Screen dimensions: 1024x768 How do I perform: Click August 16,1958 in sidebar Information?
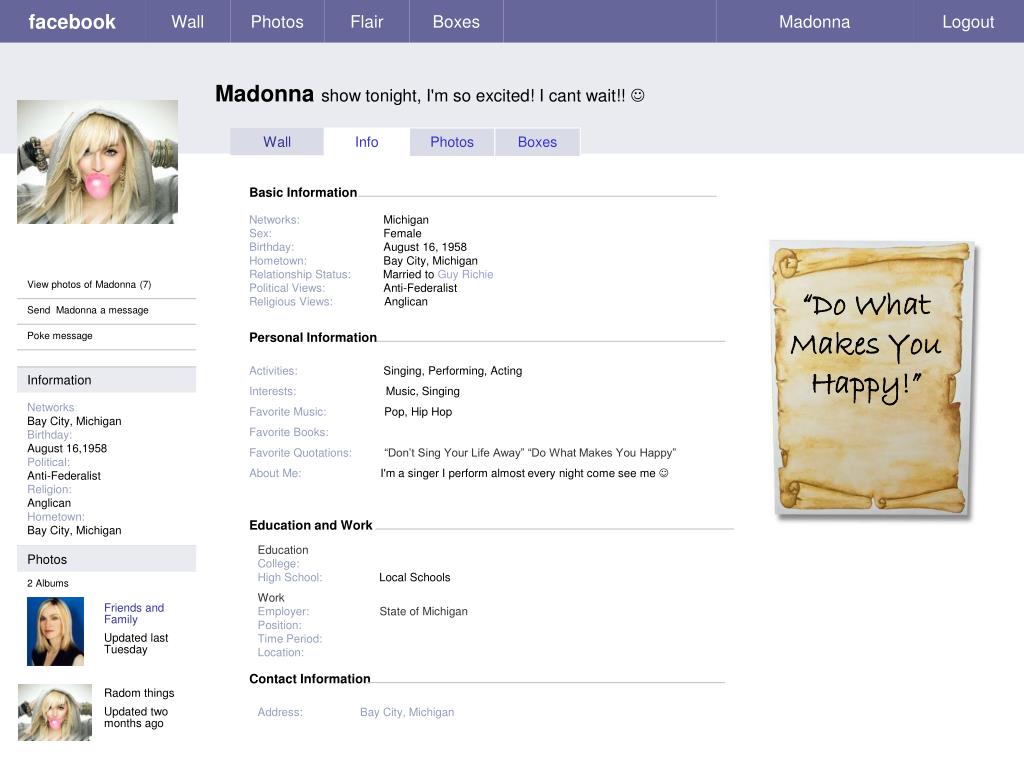67,448
